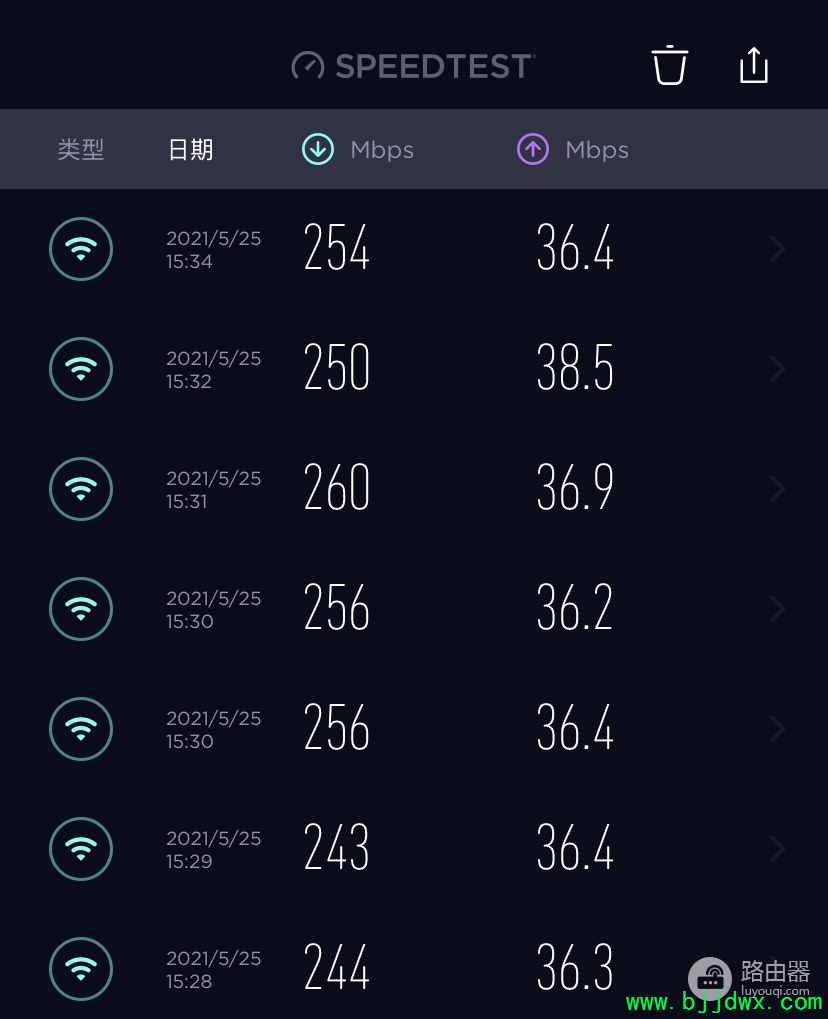828x1019 pixels.
Task: Select Wi-Fi icon of 15:34 result
Action: (x=81, y=249)
